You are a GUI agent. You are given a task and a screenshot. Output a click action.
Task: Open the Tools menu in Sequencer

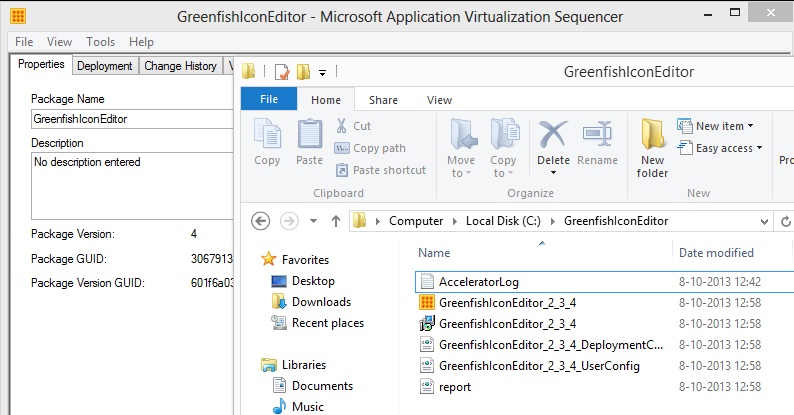pos(100,42)
